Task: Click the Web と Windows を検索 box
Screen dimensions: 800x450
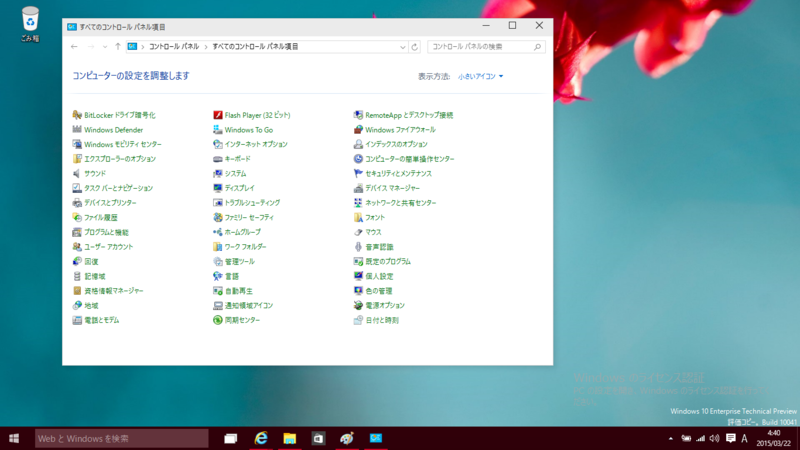Action: (x=121, y=438)
